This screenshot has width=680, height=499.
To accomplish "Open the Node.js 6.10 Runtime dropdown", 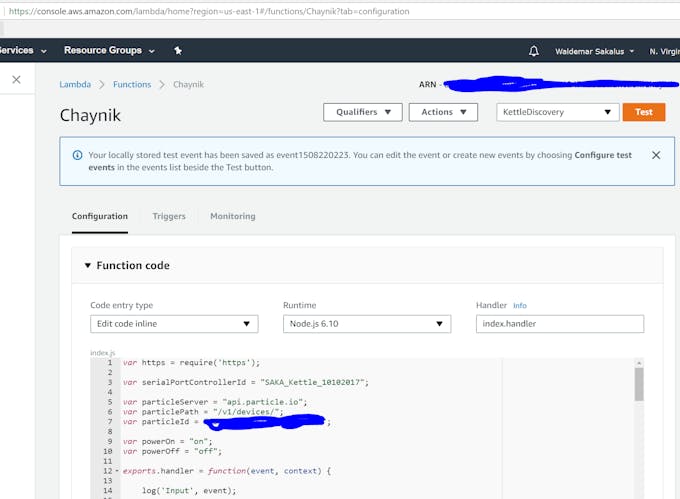I will (x=367, y=324).
